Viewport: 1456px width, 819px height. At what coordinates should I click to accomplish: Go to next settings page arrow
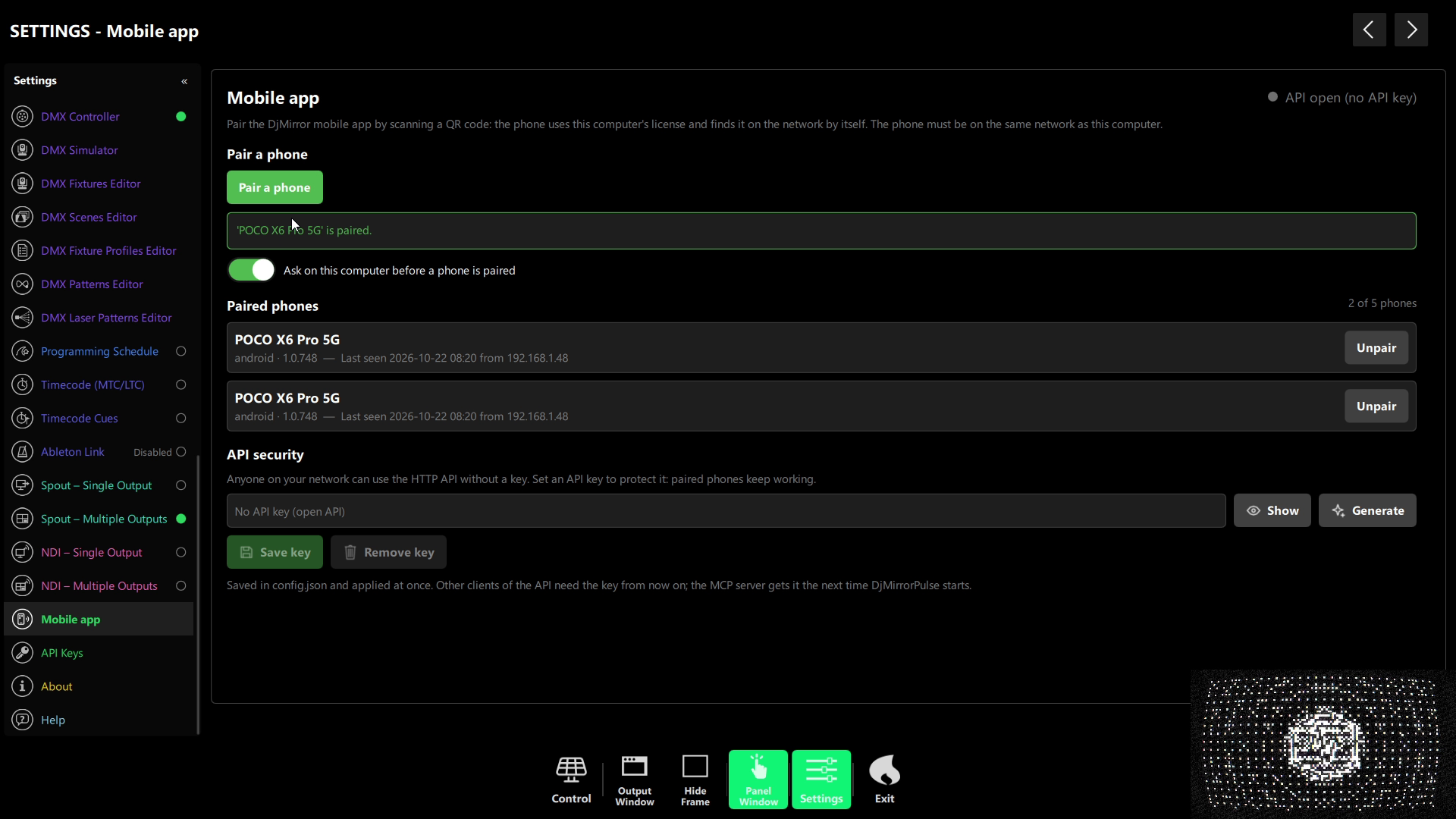tap(1411, 30)
